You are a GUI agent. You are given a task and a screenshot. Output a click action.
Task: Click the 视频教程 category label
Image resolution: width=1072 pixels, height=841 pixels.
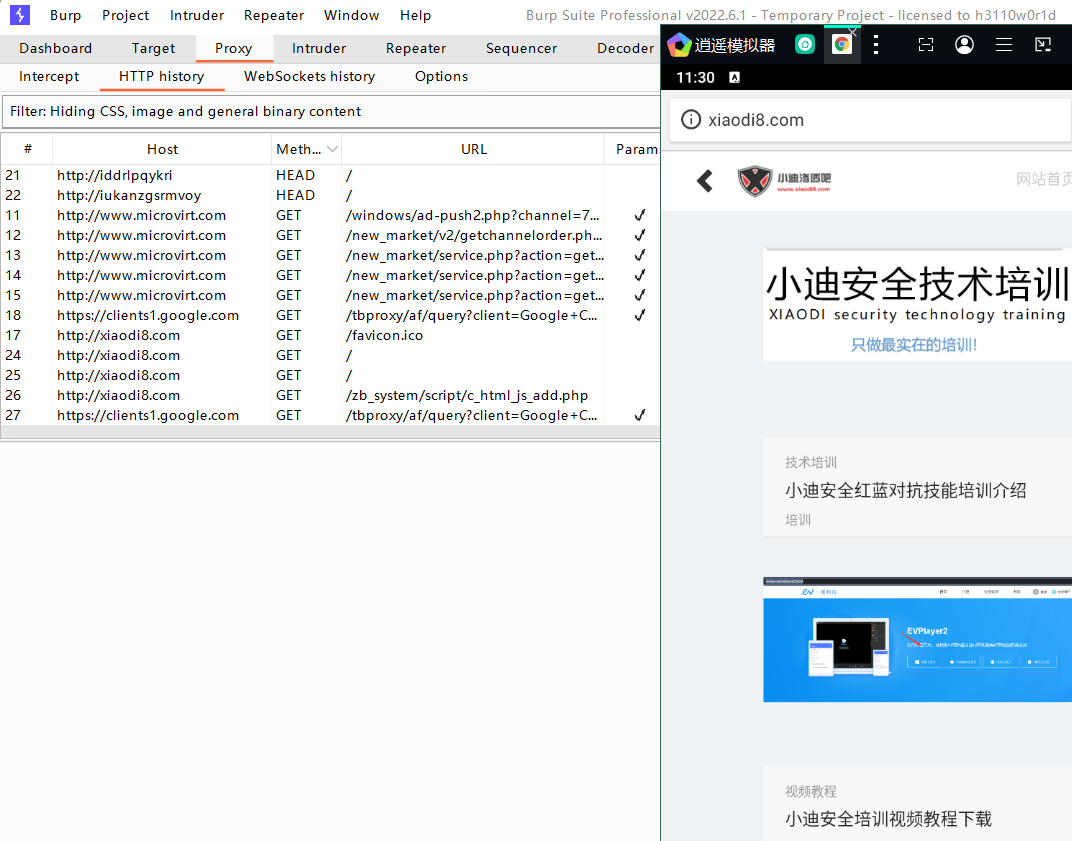[x=811, y=791]
